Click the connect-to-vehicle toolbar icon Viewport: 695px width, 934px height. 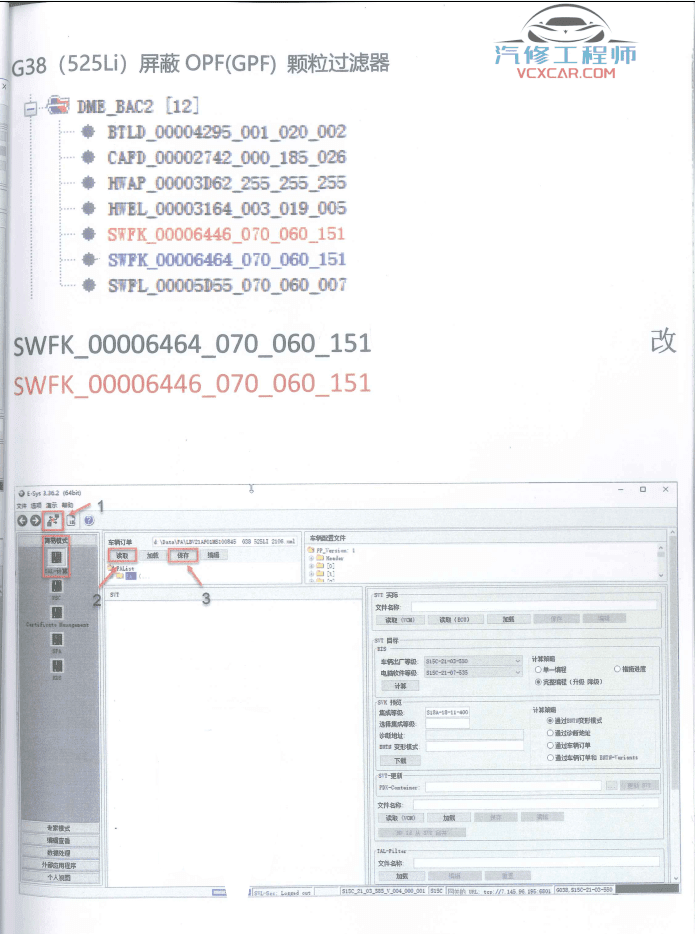tap(53, 521)
